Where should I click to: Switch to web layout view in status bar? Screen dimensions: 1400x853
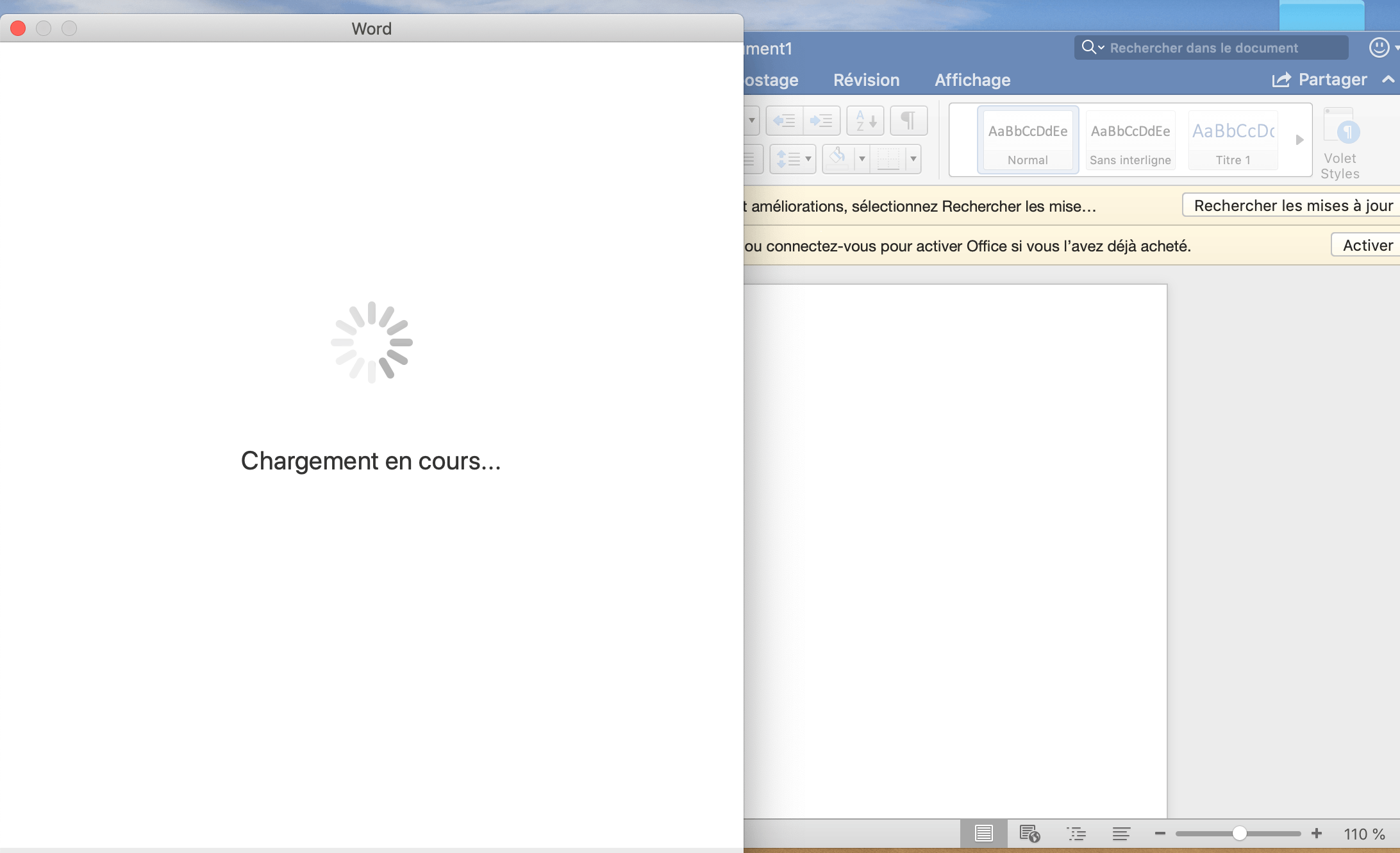coord(1029,834)
